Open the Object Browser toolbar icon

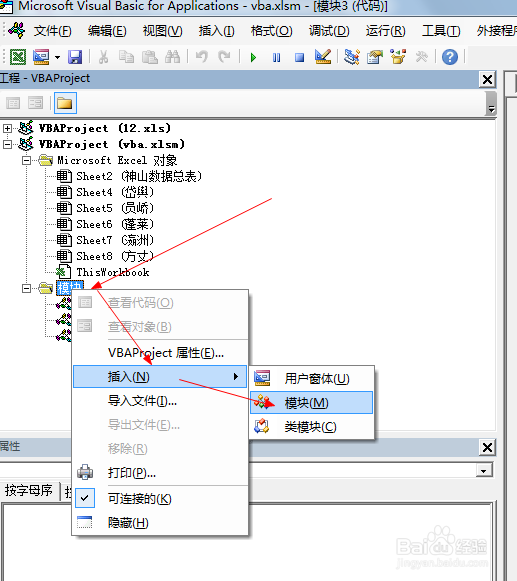(398, 57)
